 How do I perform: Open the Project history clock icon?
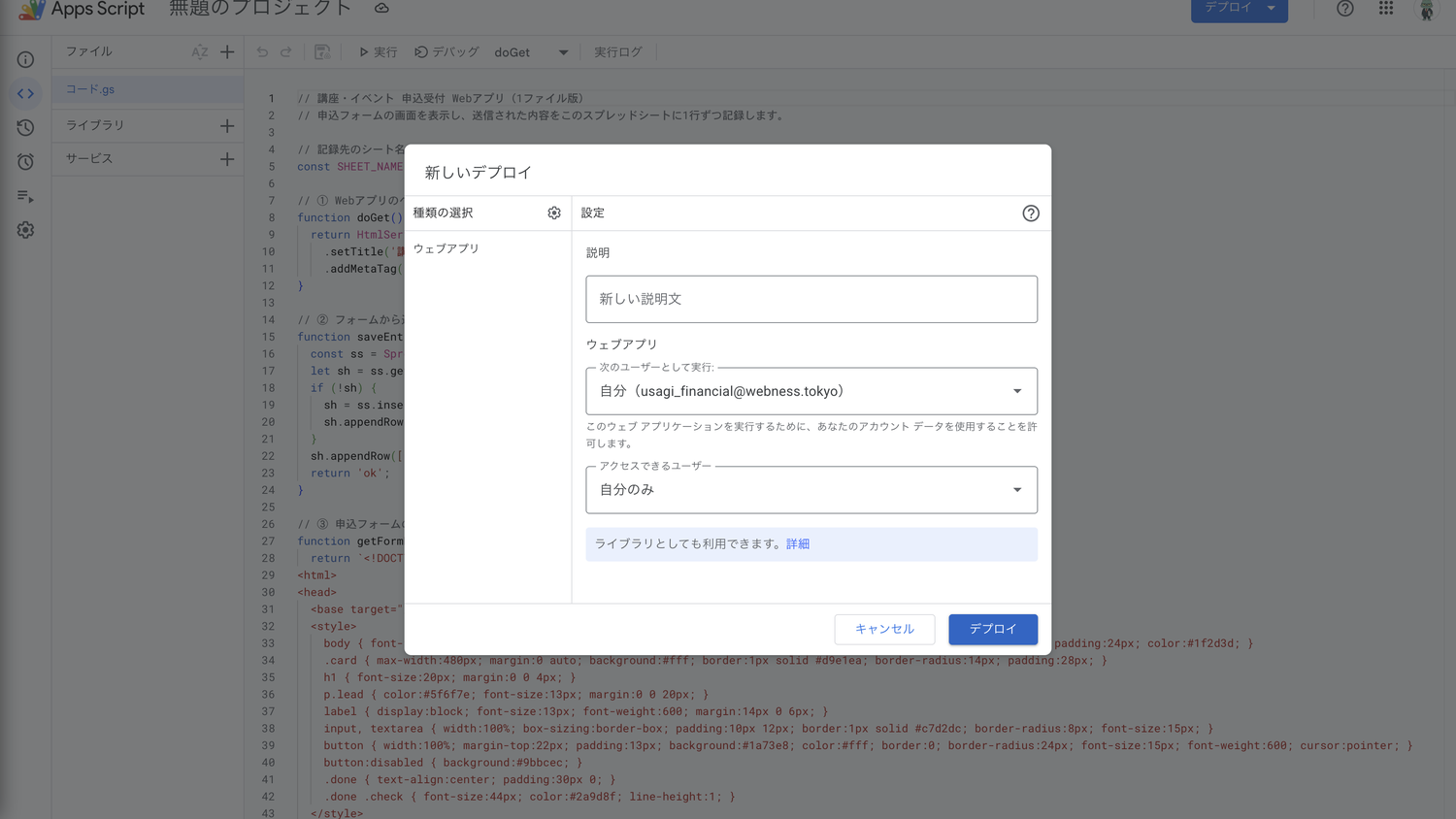point(25,128)
